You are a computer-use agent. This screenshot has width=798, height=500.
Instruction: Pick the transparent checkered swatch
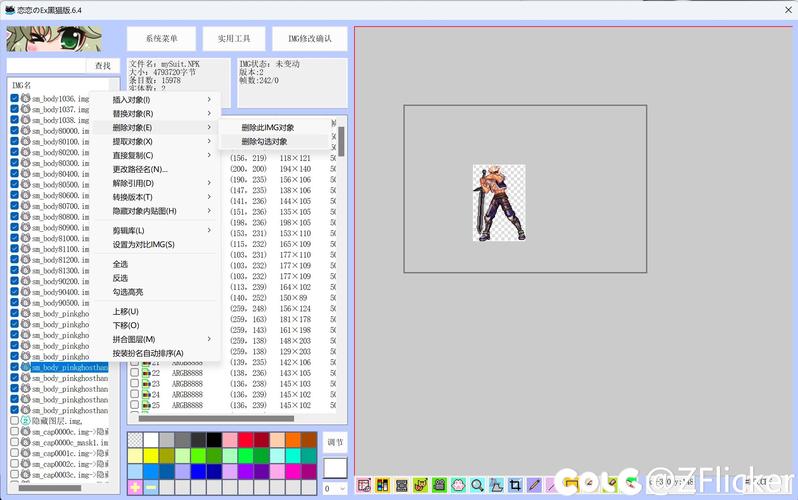135,440
